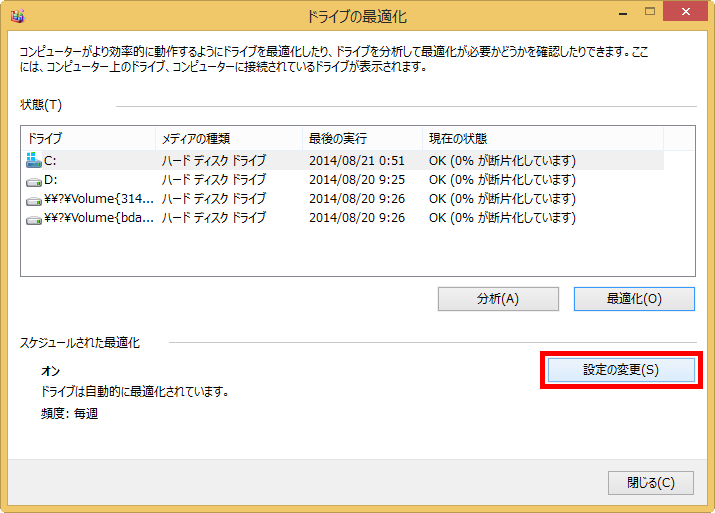Sort by 現在の状態 column header
Image resolution: width=715 pixels, height=513 pixels.
coord(543,139)
